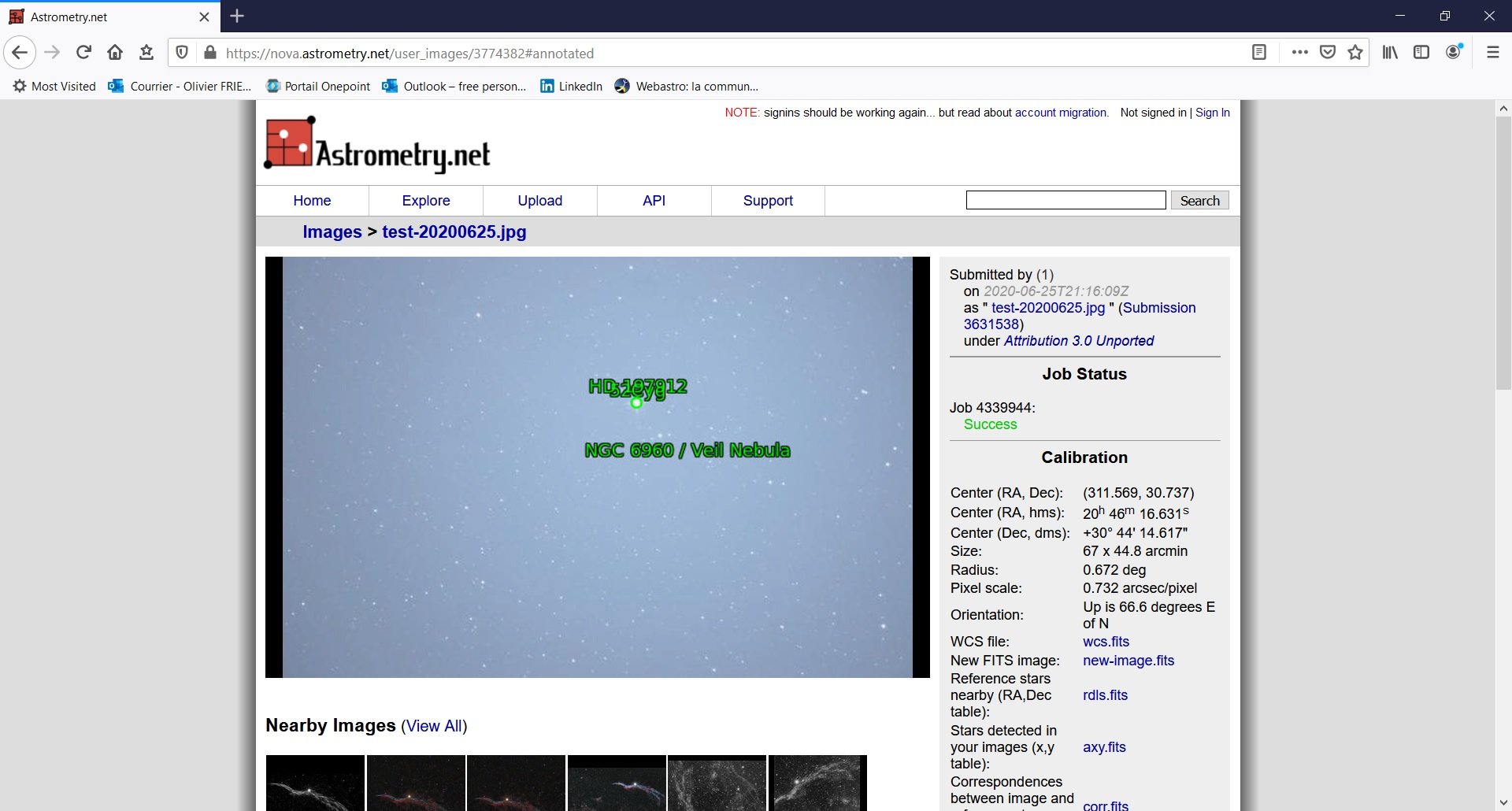Screen dimensions: 1512x811
Task: Download the new-image.fits file
Action: point(1128,661)
